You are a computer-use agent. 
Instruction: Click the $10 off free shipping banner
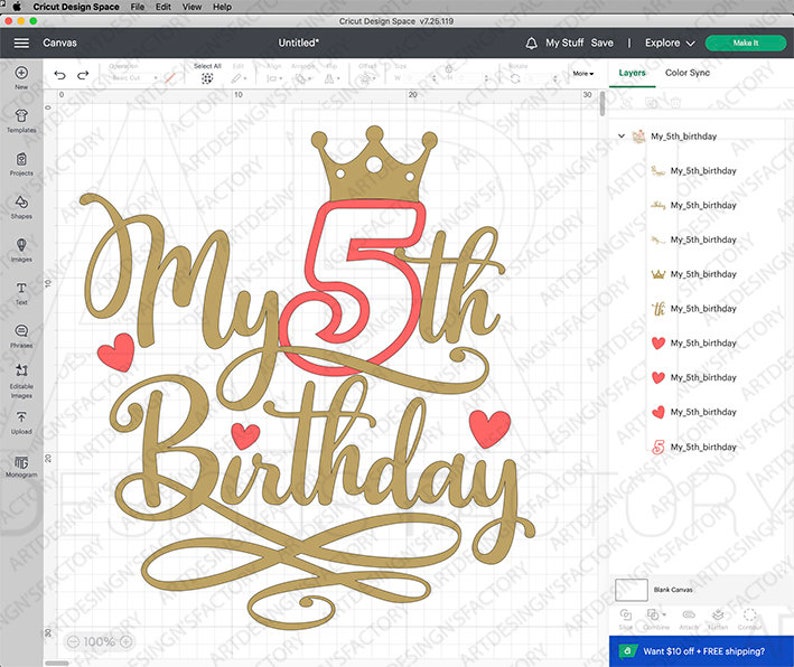coord(701,651)
